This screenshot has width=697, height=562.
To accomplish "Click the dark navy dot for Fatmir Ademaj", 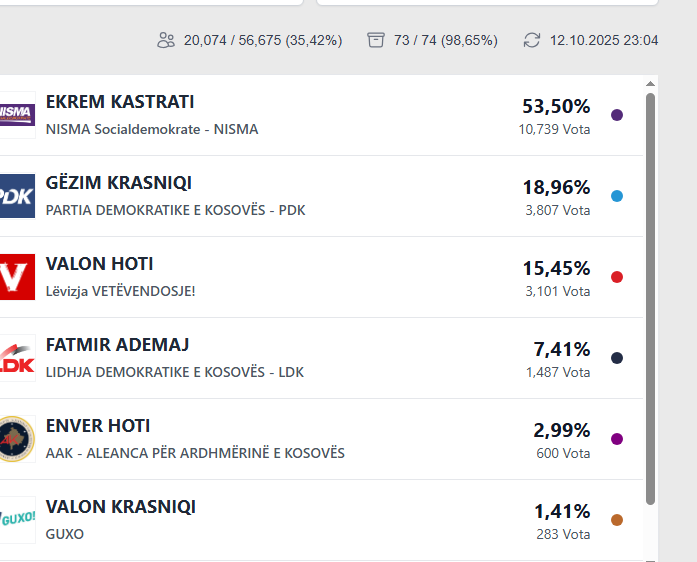I will tap(617, 358).
